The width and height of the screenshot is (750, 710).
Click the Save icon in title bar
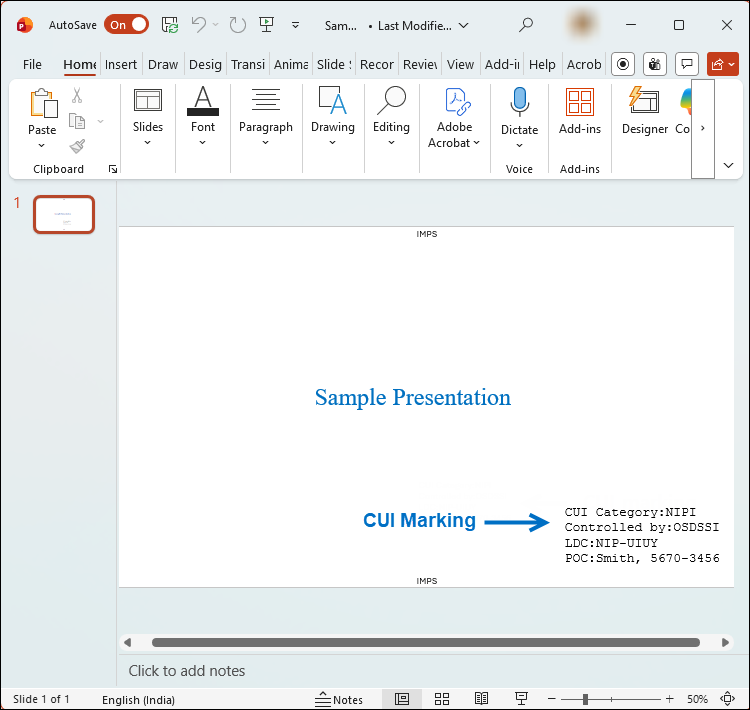click(x=170, y=25)
